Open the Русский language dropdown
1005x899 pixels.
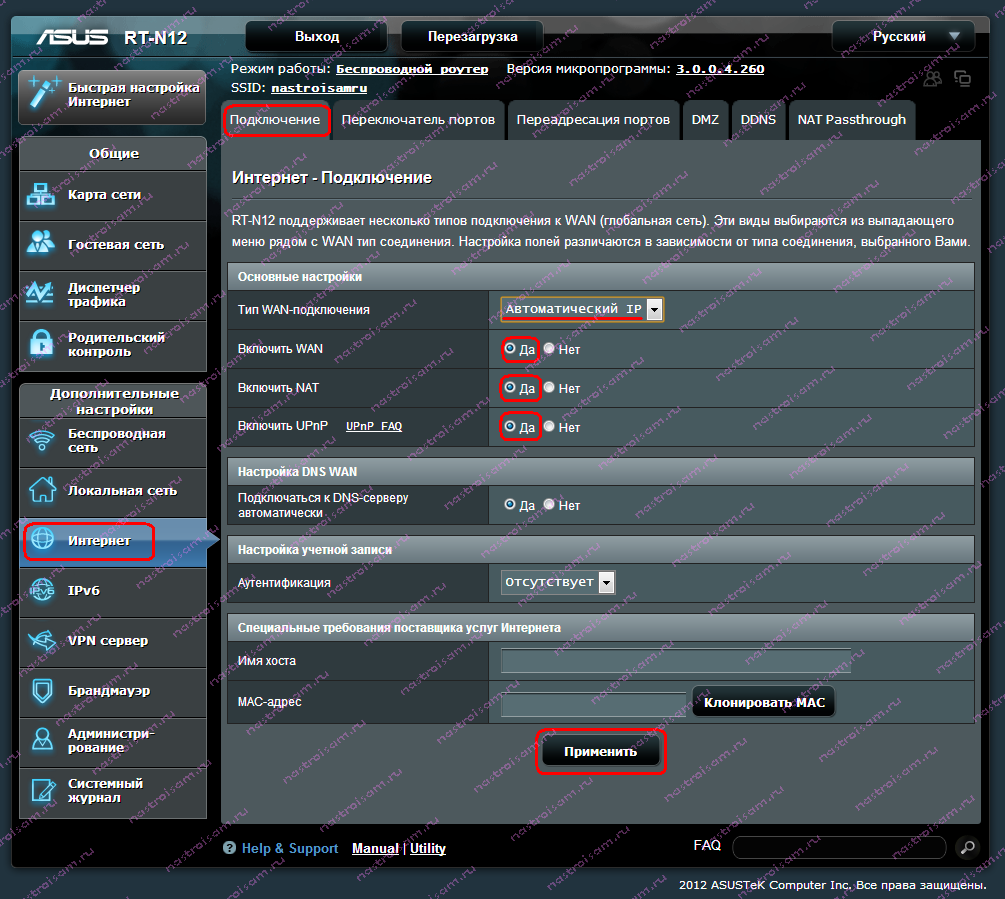pyautogui.click(x=903, y=37)
